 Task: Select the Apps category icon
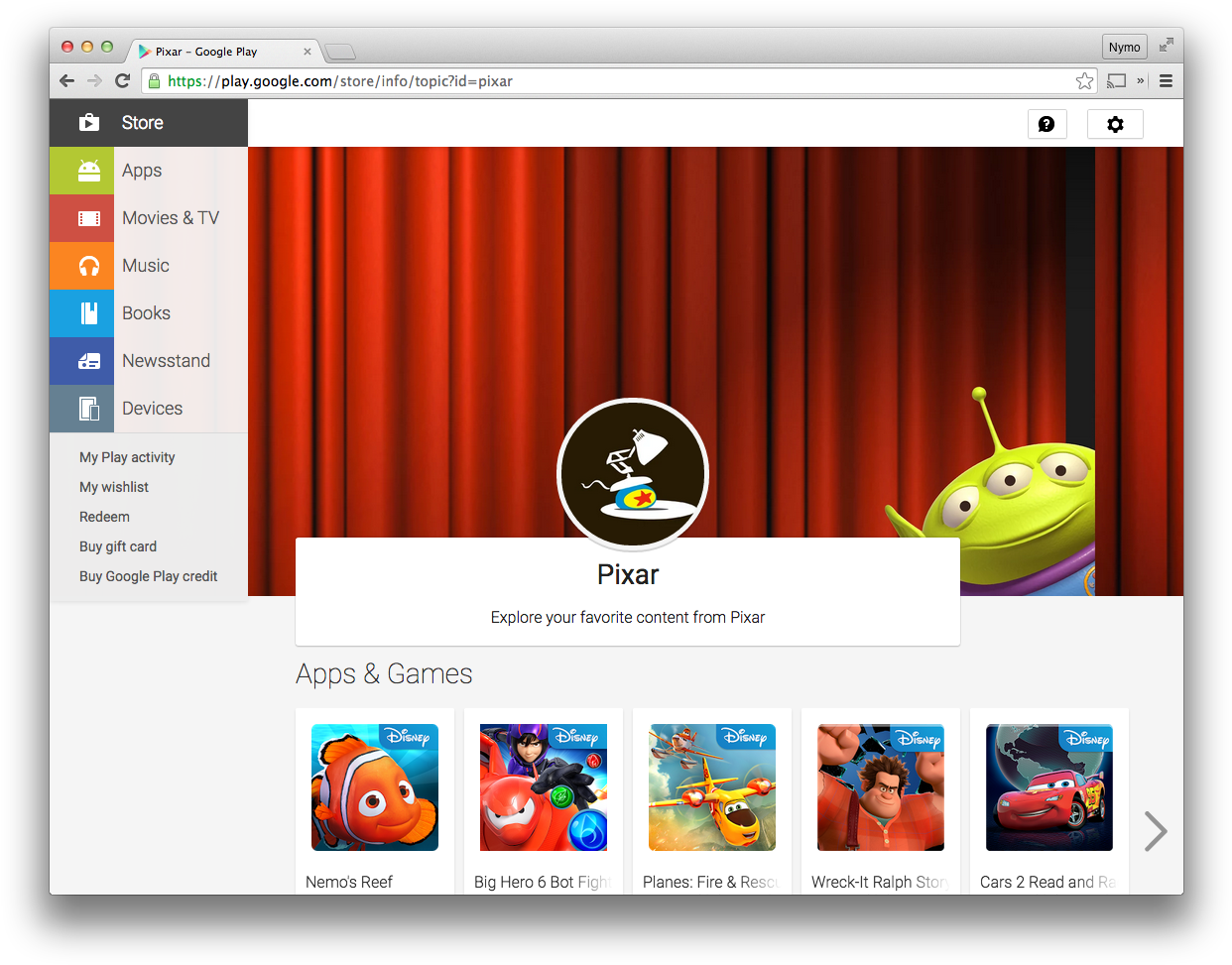[x=82, y=171]
